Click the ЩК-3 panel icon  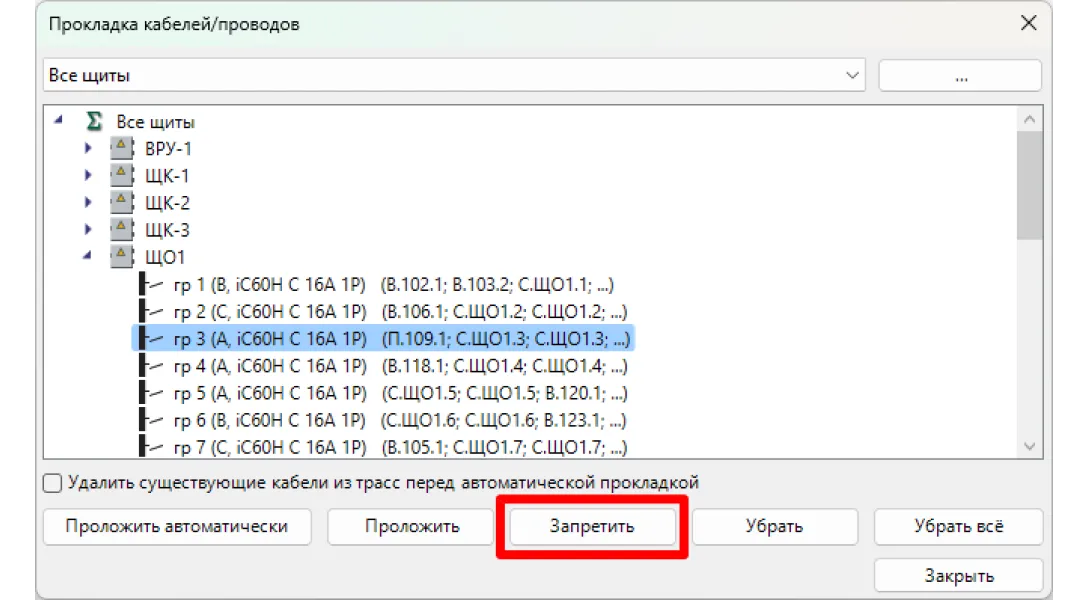tap(121, 230)
